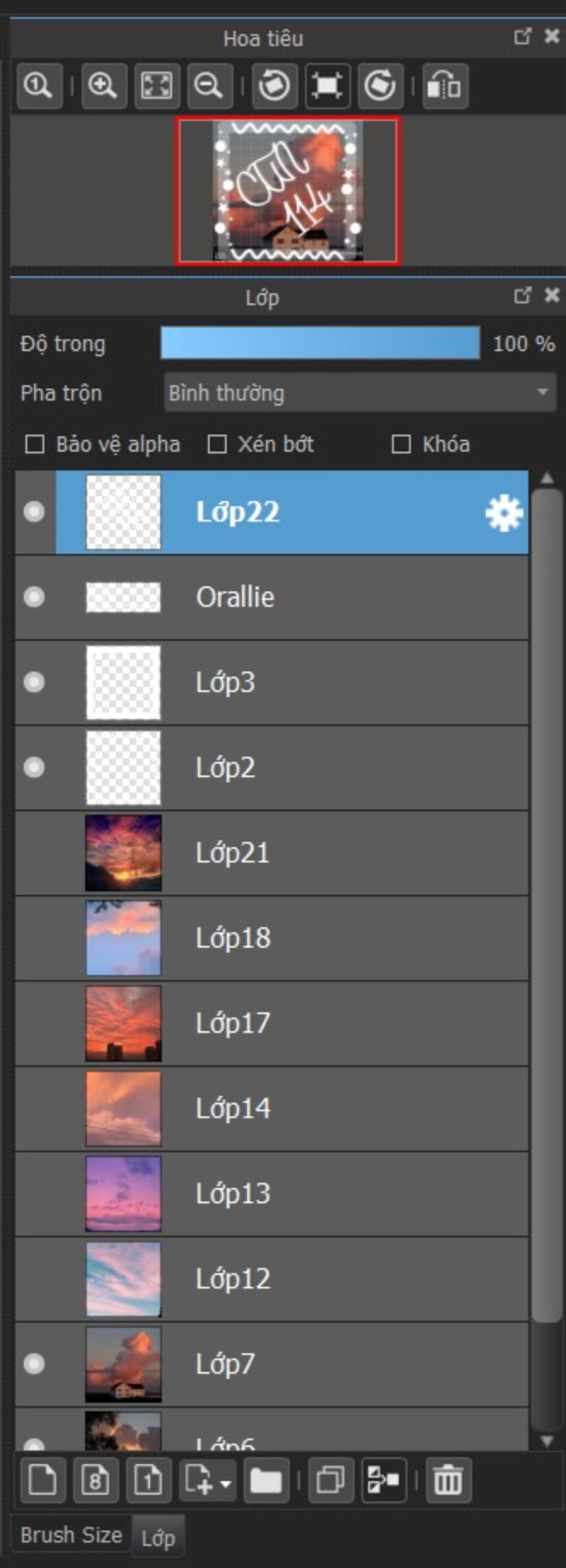Rotate canvas view counterclockwise
The image size is (566, 1568).
tap(275, 86)
